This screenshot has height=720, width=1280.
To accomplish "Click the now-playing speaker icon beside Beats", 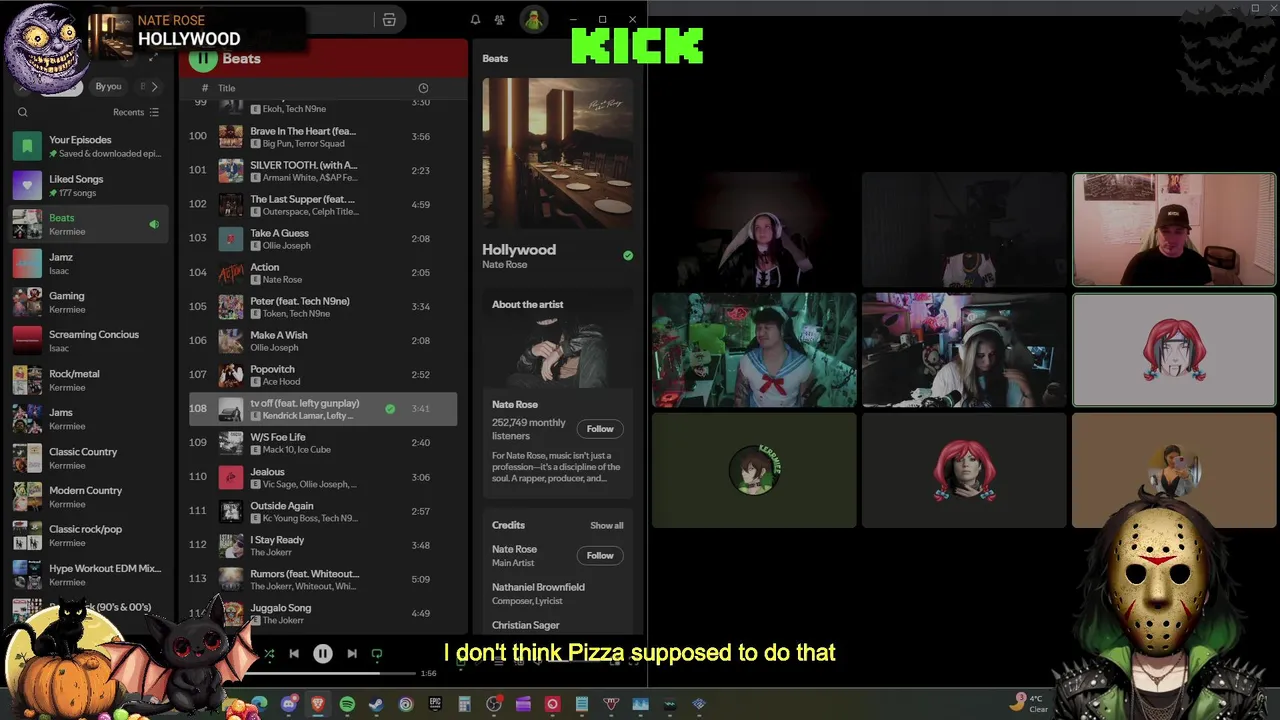I will click(x=154, y=224).
